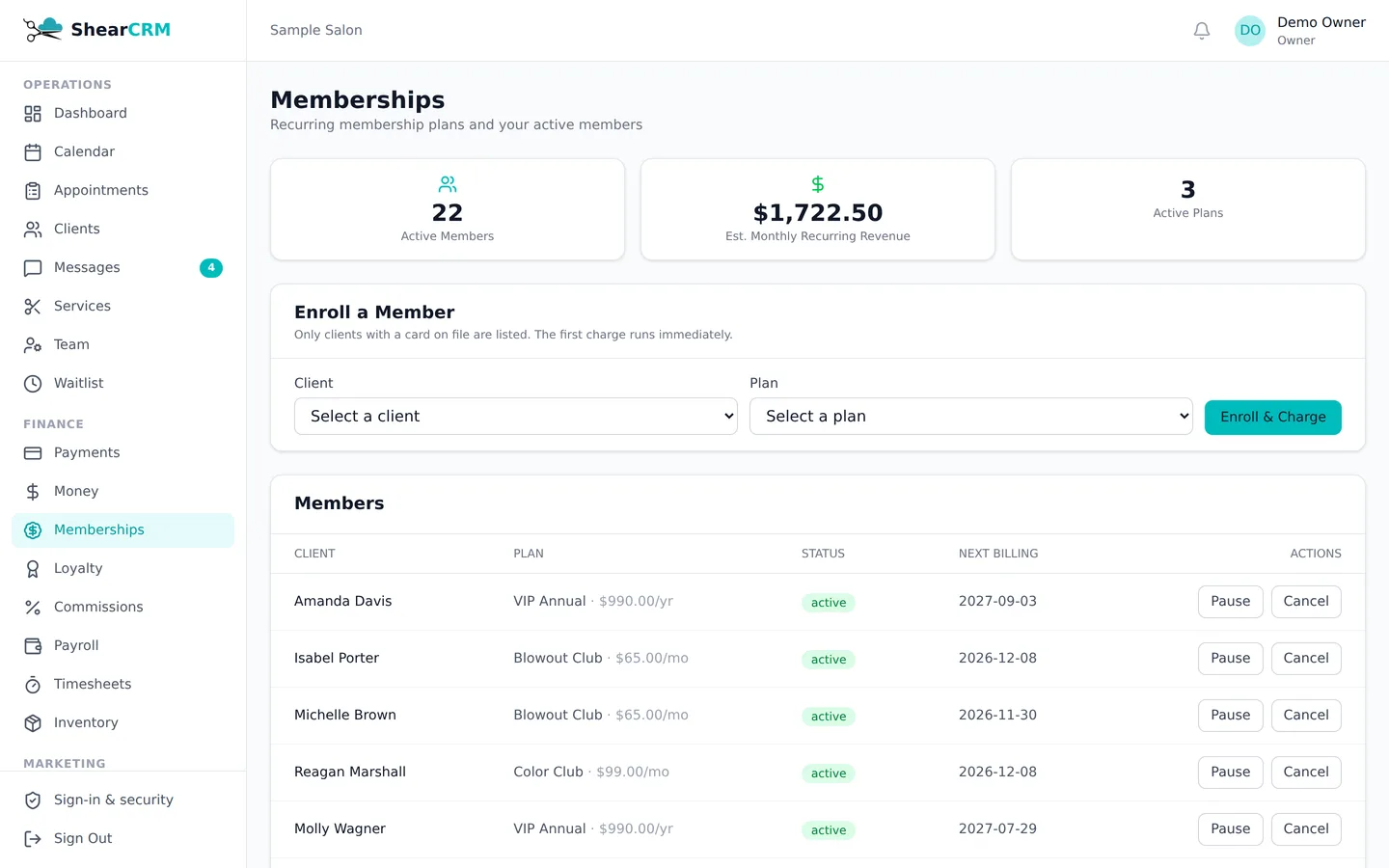Click Reagan Marshall's active status badge
Viewport: 1389px width, 868px height.
coord(829,773)
